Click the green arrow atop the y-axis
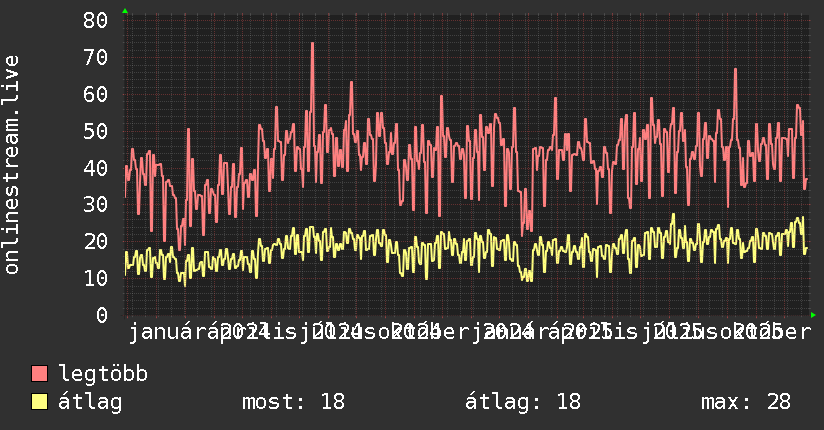Image resolution: width=824 pixels, height=430 pixels. point(125,11)
